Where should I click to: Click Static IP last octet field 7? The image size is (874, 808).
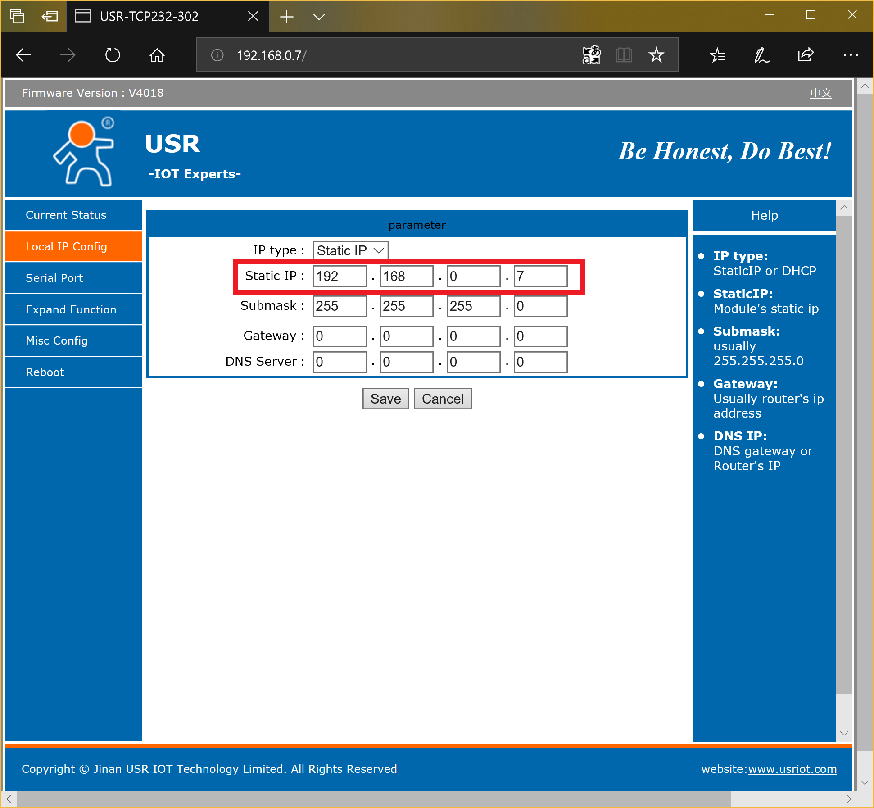540,276
